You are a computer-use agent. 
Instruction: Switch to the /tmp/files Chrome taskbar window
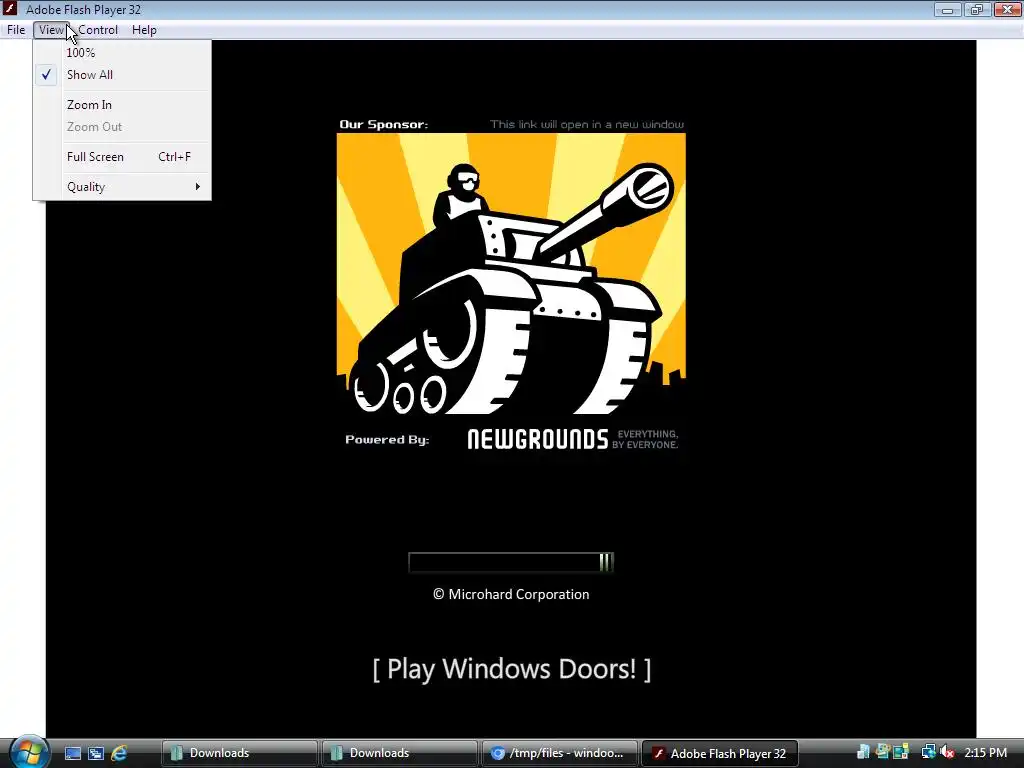560,754
